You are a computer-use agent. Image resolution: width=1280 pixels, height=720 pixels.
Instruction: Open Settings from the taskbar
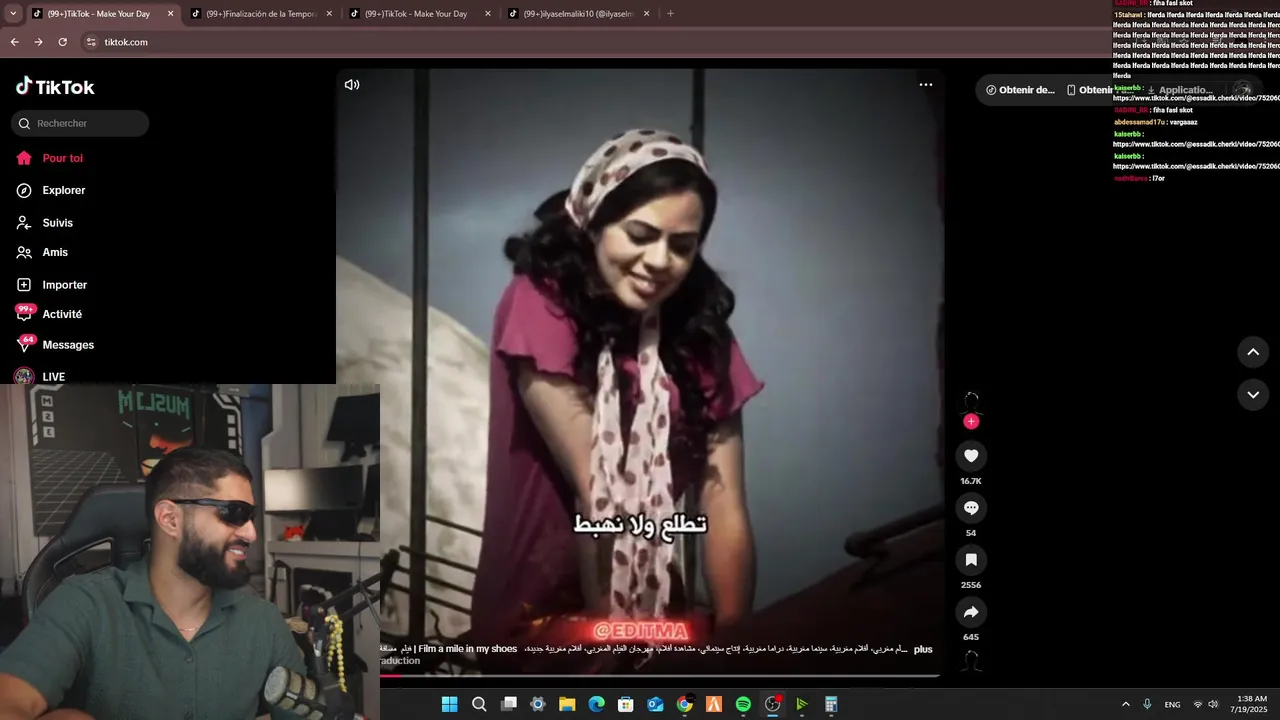[538, 704]
